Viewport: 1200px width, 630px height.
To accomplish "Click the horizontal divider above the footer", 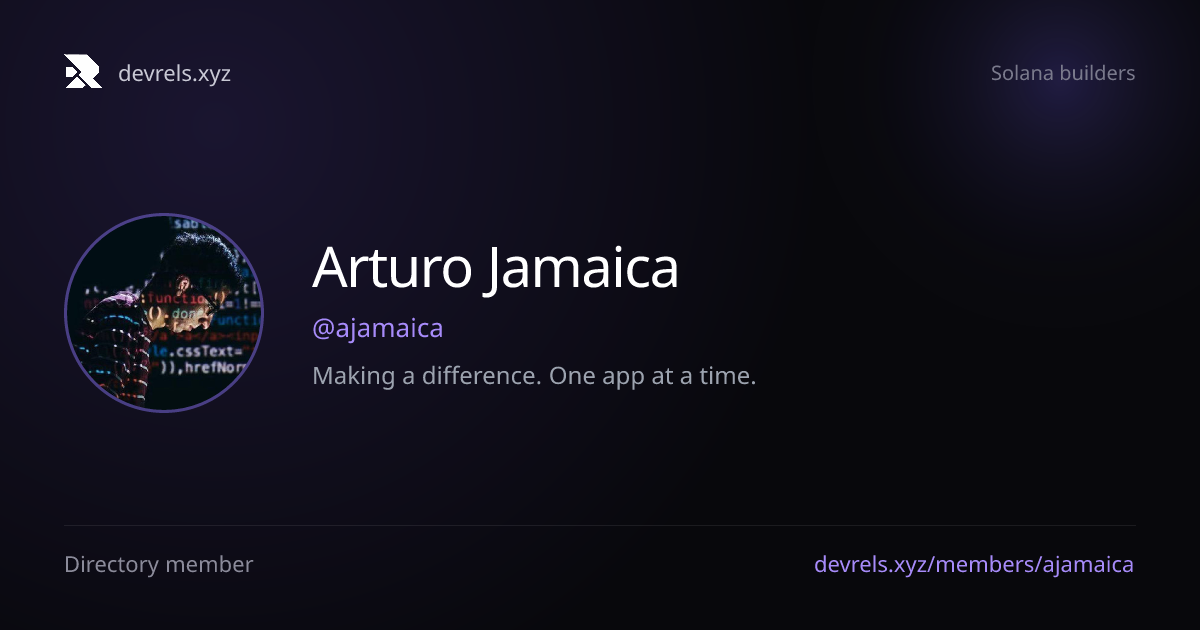I will tap(600, 525).
